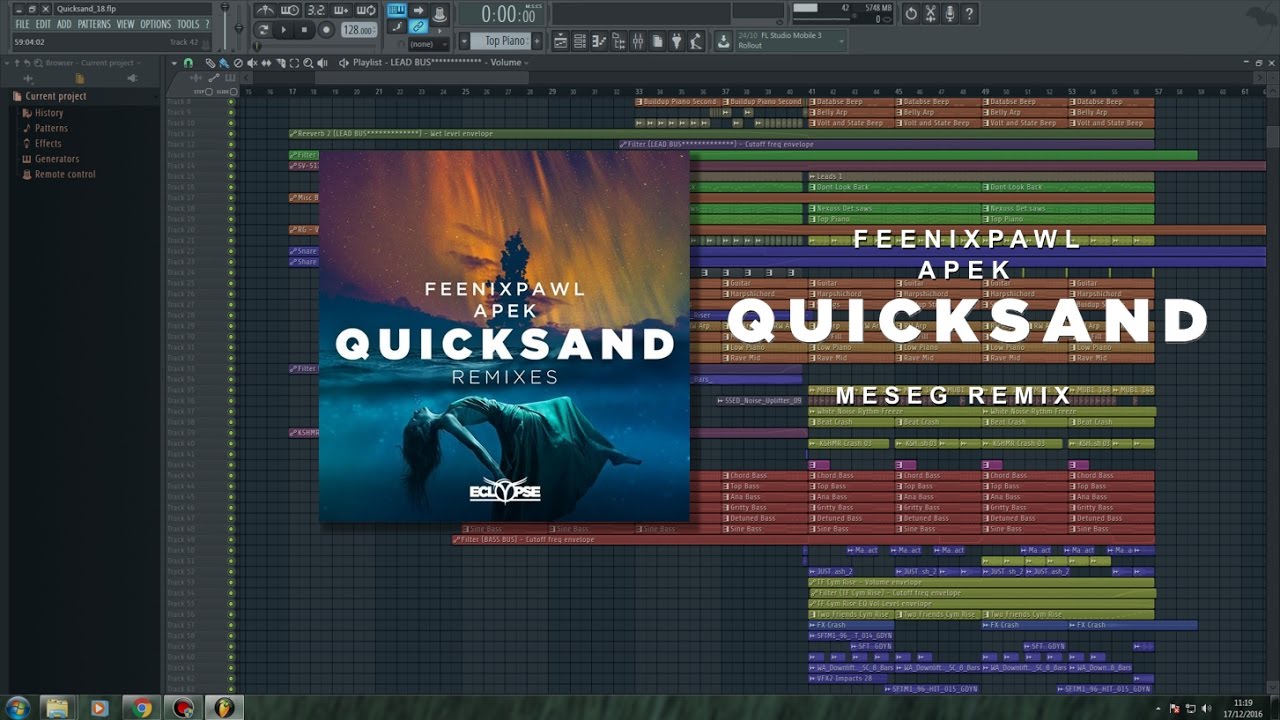Select the Draw pencil tool in Playlist

[x=210, y=63]
